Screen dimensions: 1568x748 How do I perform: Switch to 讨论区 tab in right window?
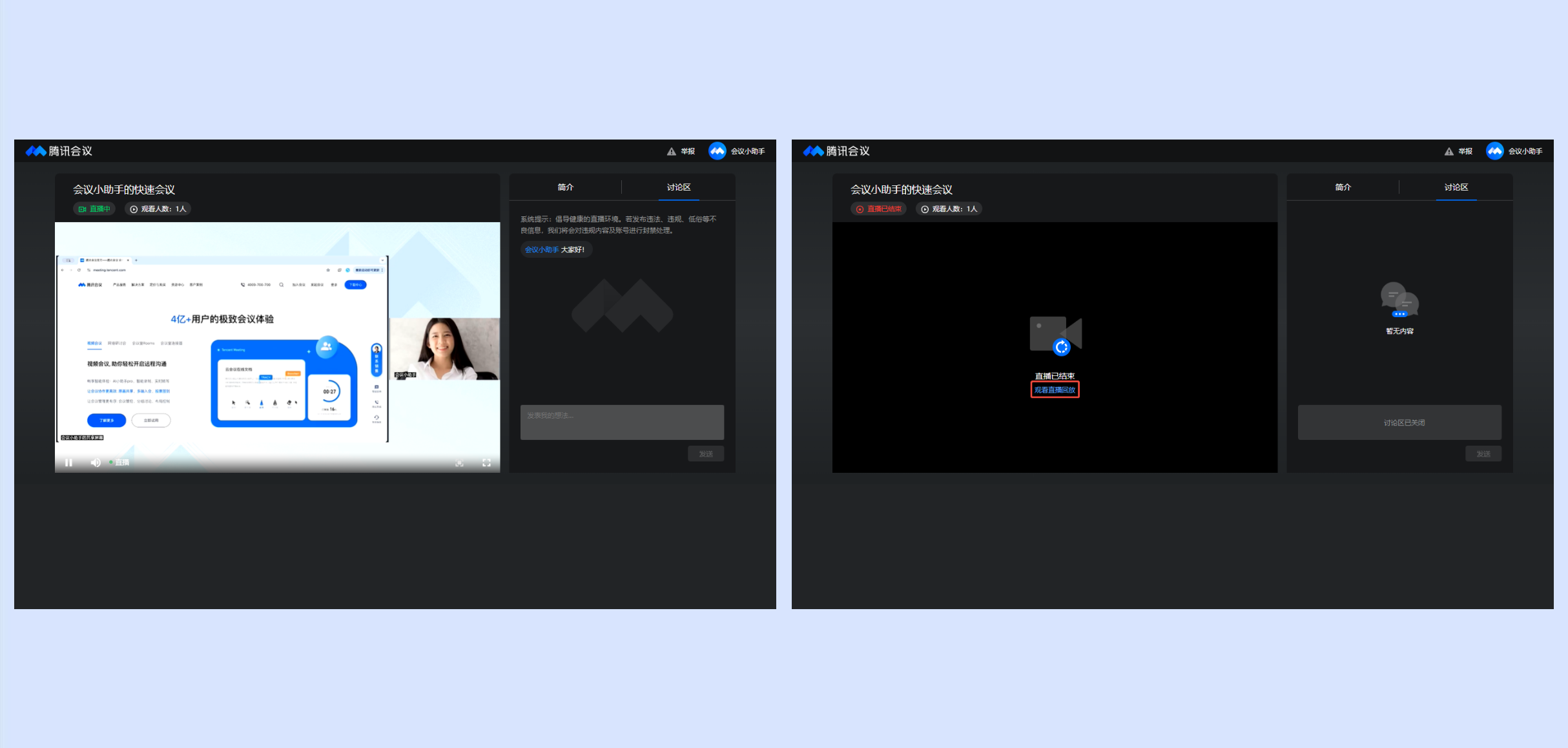1456,187
